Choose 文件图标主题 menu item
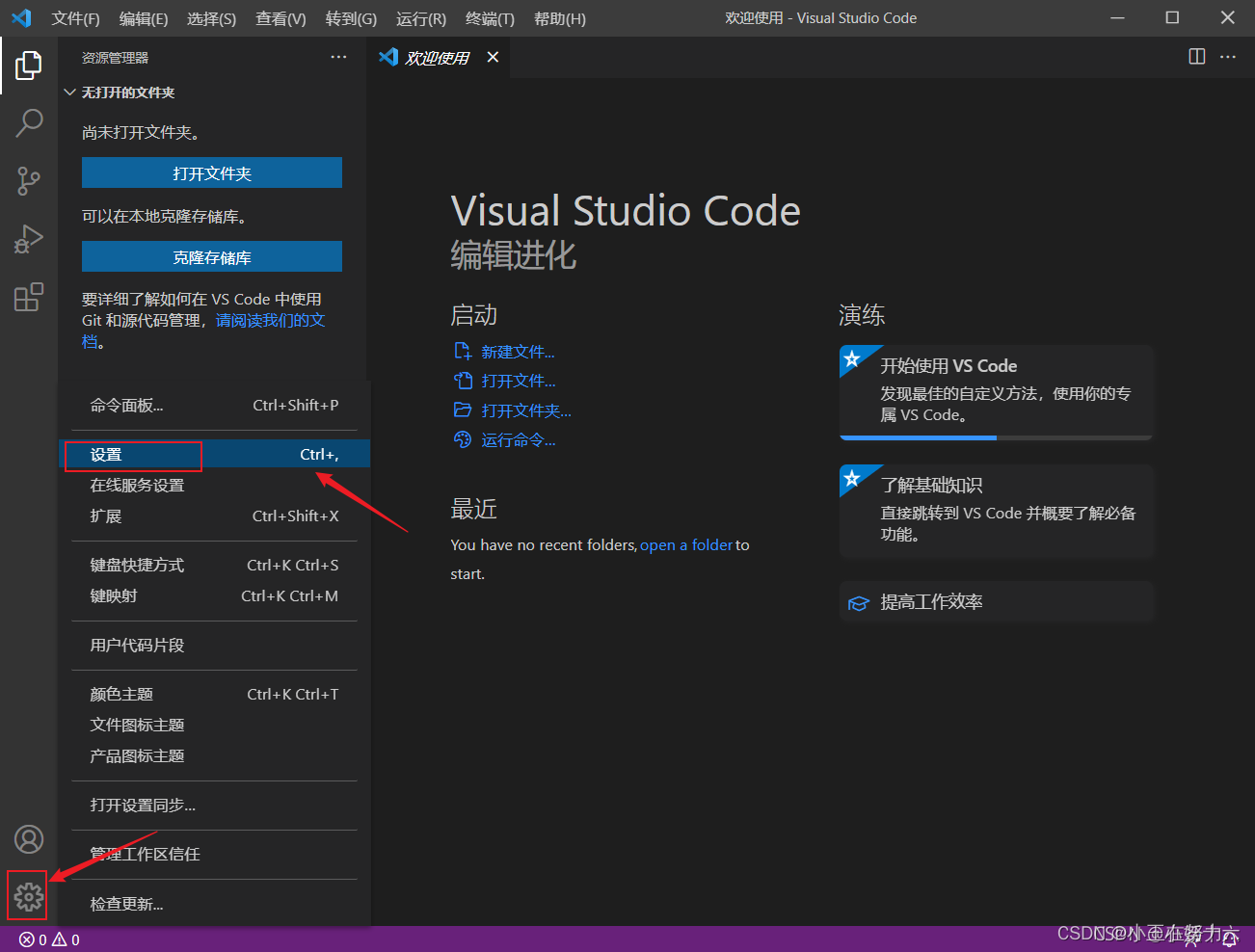The width and height of the screenshot is (1255, 952). coord(214,726)
